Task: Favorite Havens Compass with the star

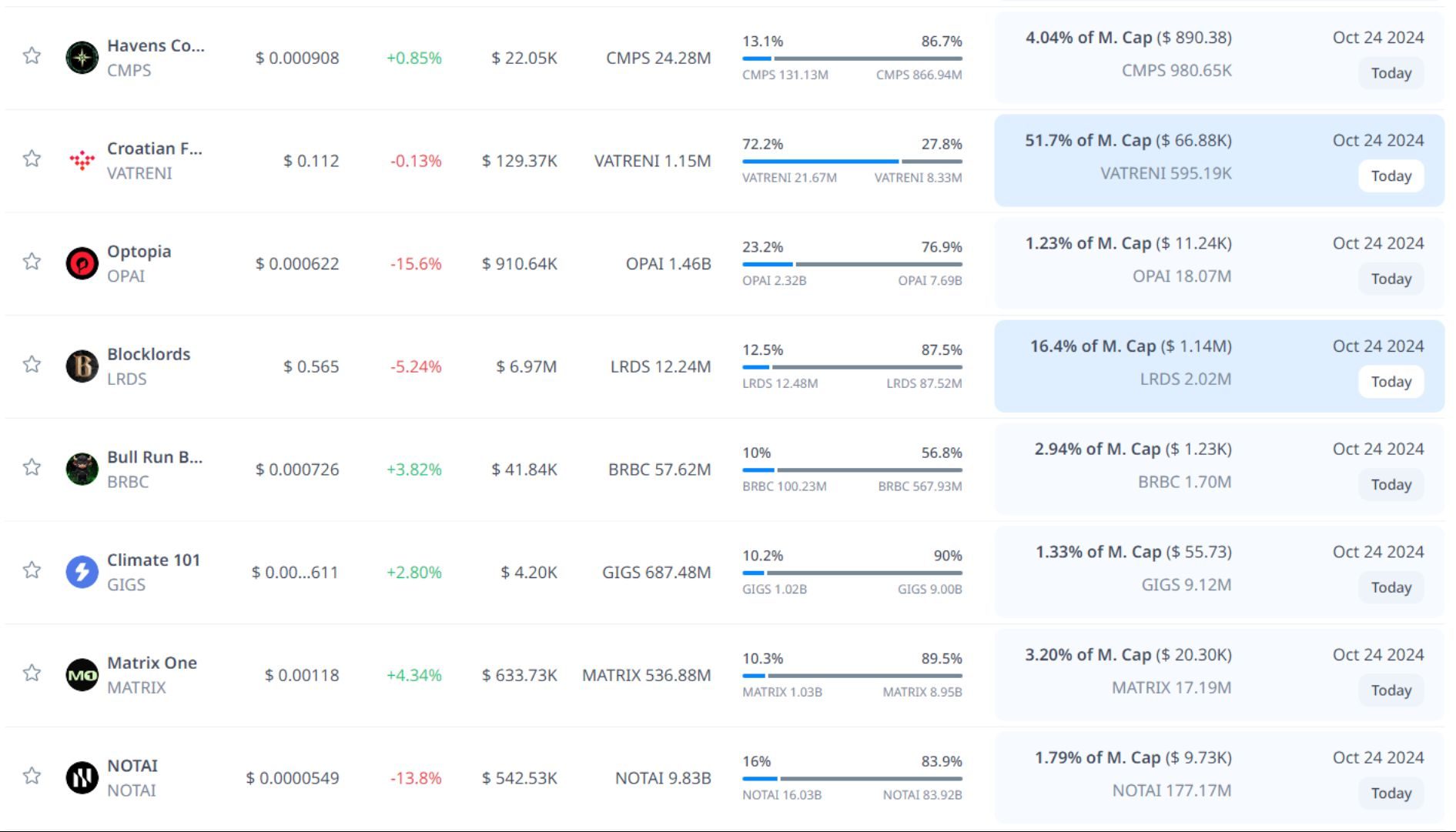Action: (x=32, y=55)
